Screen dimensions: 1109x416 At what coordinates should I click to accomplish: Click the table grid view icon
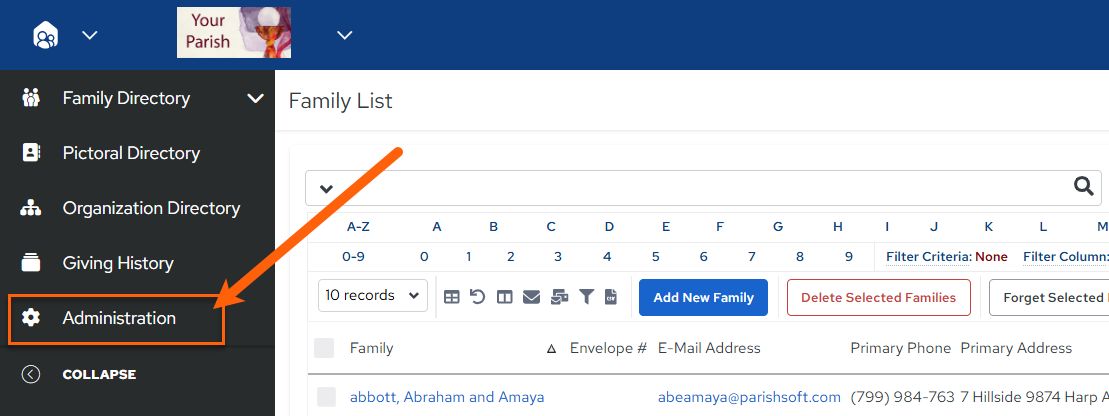[451, 297]
